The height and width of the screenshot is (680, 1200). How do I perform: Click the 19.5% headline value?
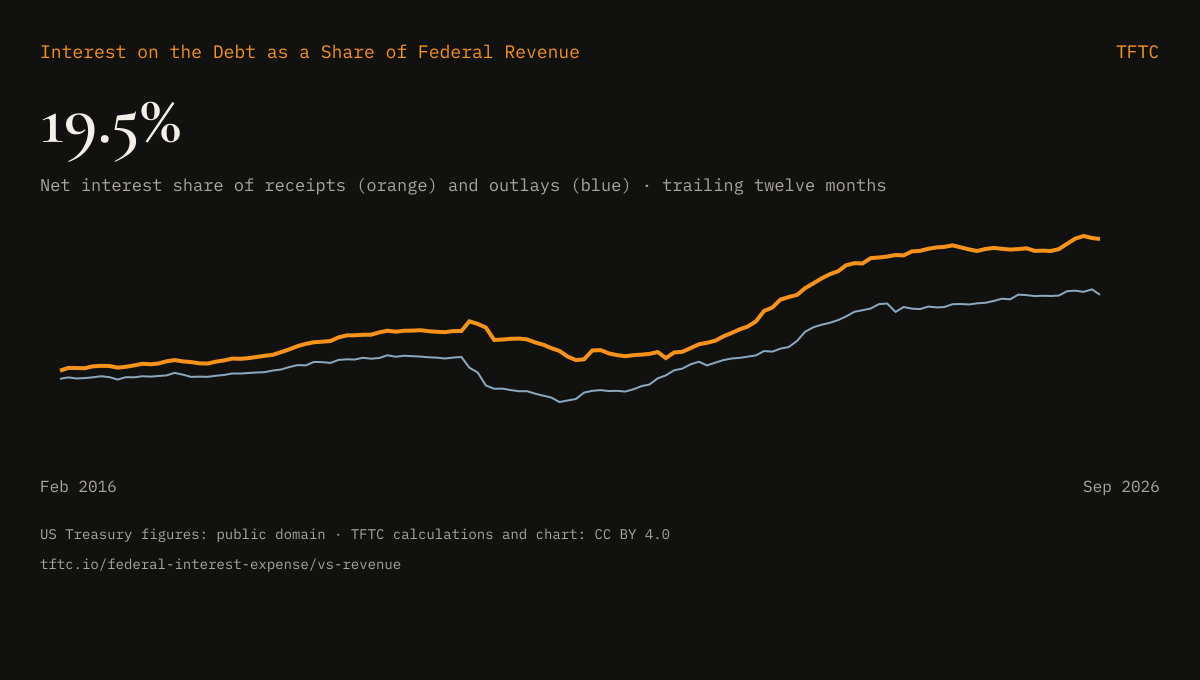click(110, 129)
